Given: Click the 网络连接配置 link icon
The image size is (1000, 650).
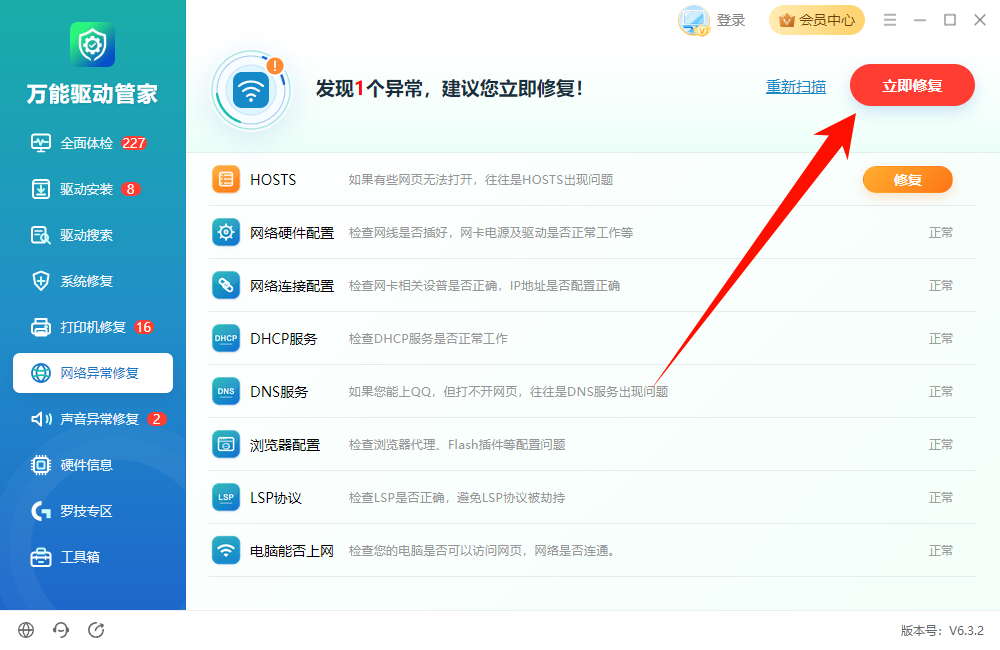Looking at the screenshot, I should (x=226, y=285).
